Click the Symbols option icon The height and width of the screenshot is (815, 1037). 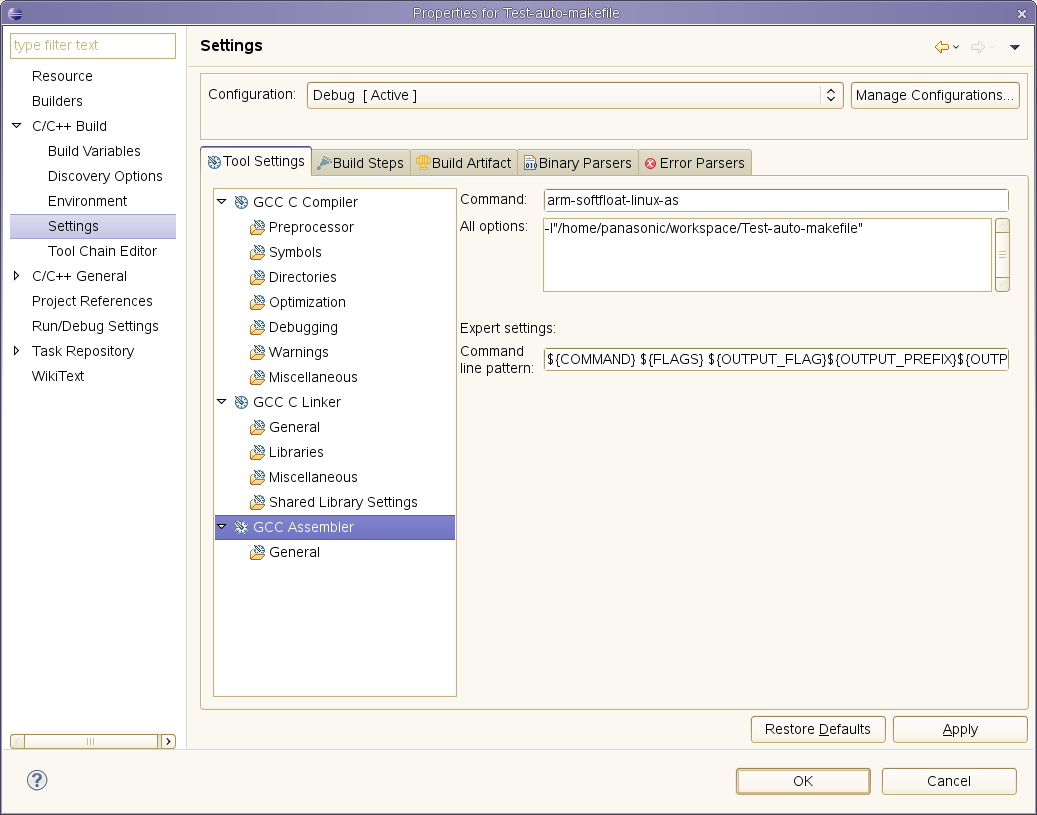point(257,253)
